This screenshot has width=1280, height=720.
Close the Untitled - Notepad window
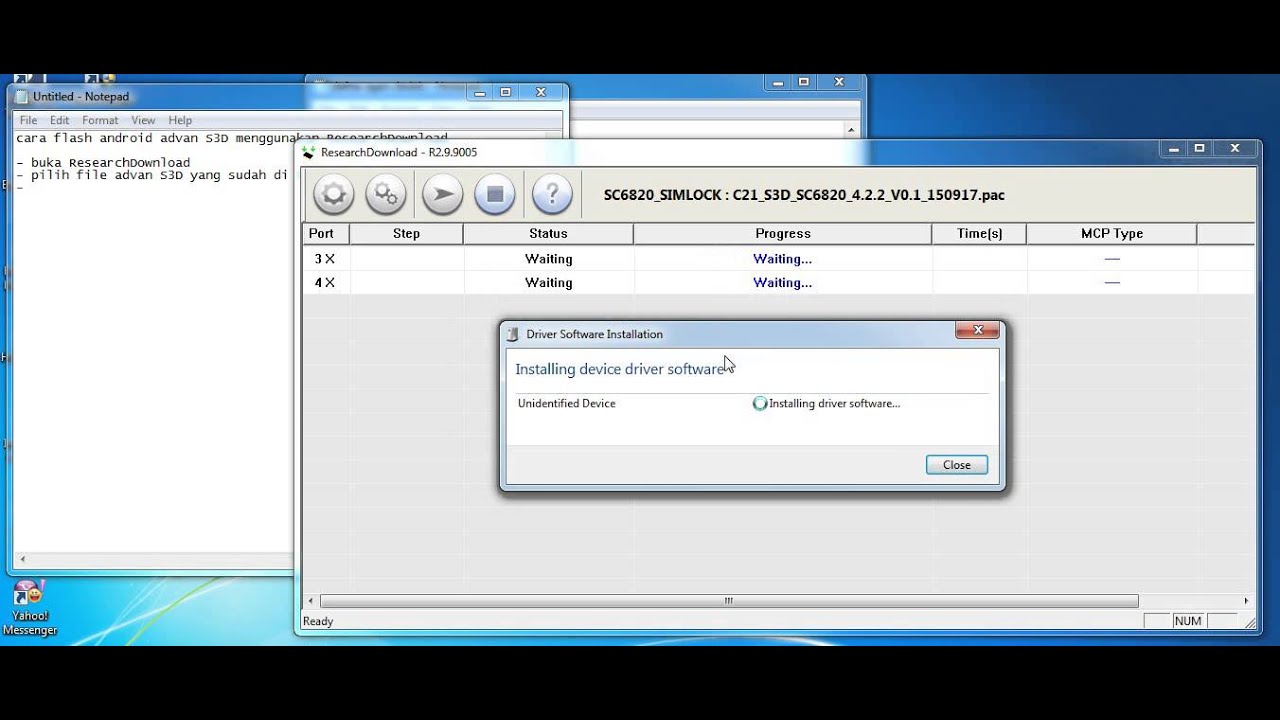pyautogui.click(x=541, y=92)
